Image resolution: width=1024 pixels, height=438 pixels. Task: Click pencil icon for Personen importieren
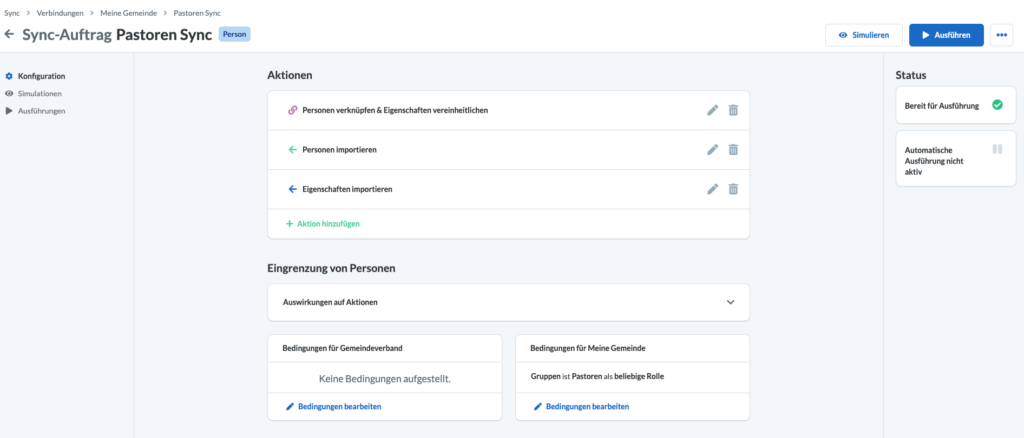pyautogui.click(x=712, y=149)
